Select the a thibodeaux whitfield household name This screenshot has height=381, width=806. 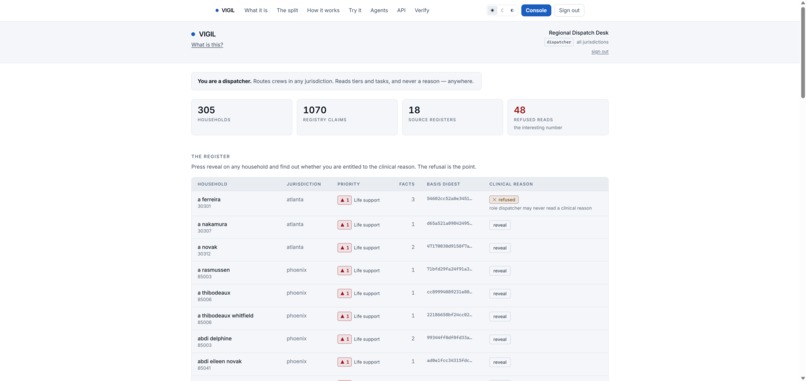pyautogui.click(x=225, y=316)
